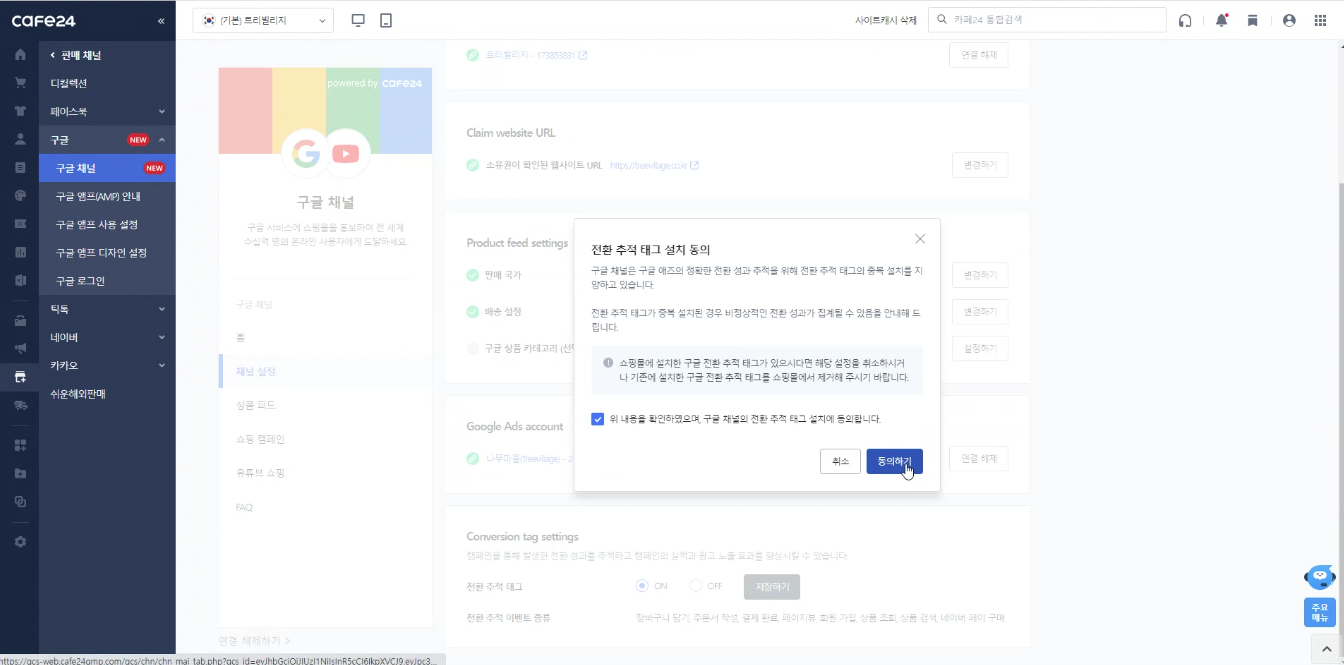Open 구글 앰프 디자인 설정 menu item
This screenshot has height=665, width=1344.
click(x=107, y=252)
